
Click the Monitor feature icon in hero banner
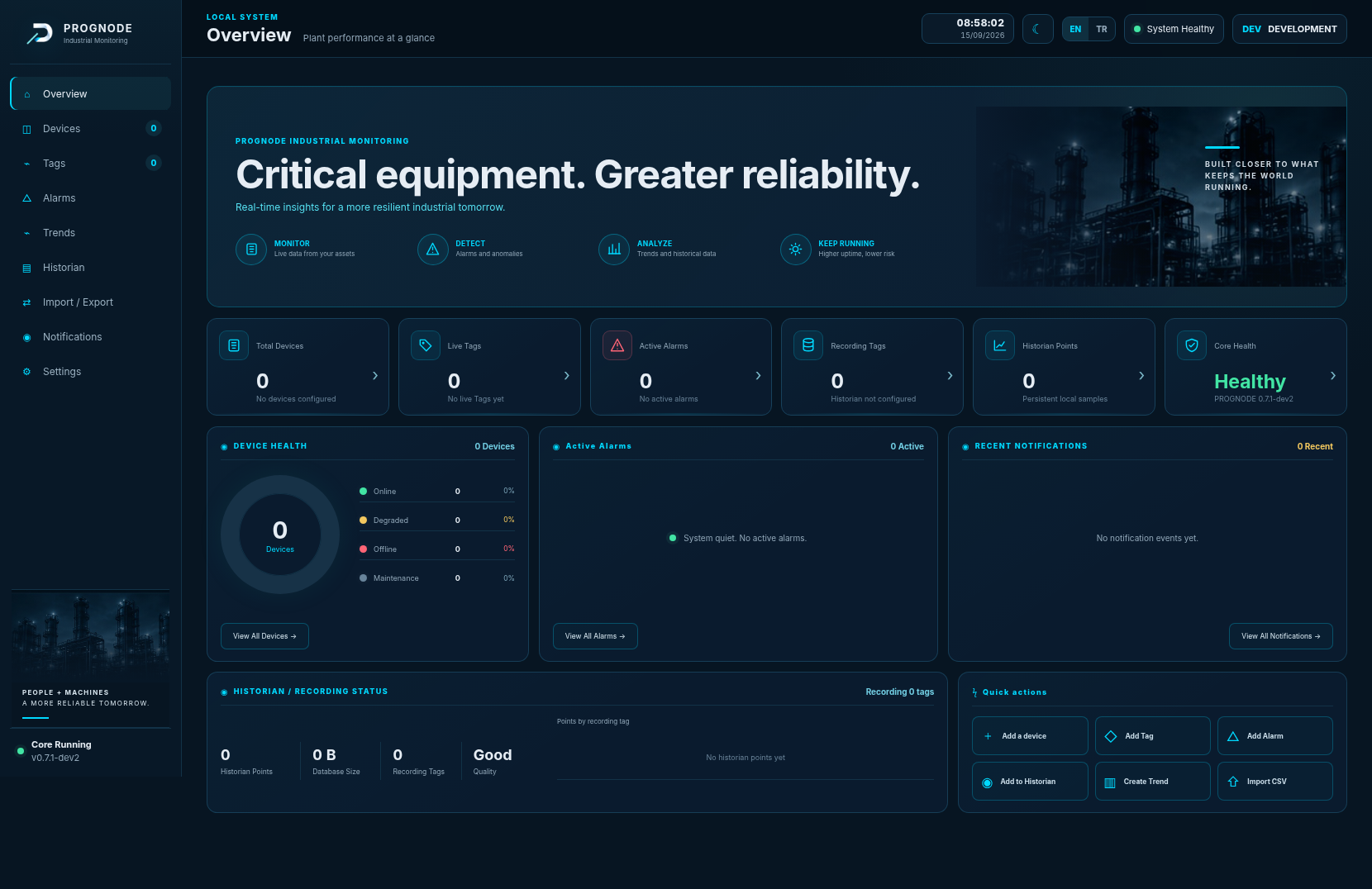[x=251, y=249]
